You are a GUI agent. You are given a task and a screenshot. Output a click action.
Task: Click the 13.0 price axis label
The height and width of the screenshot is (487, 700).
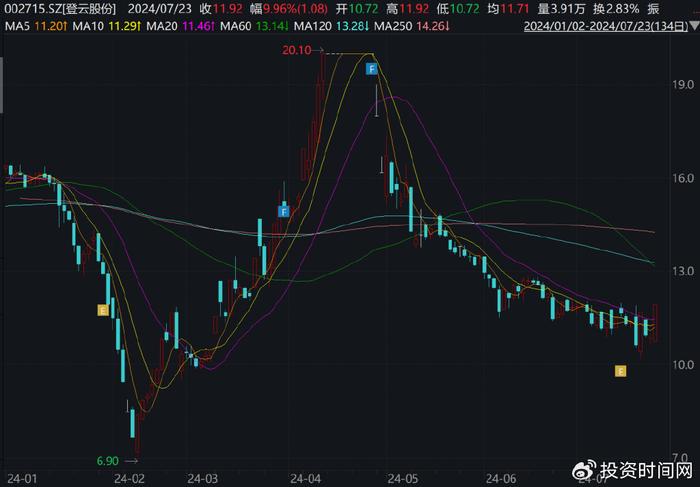pos(683,271)
